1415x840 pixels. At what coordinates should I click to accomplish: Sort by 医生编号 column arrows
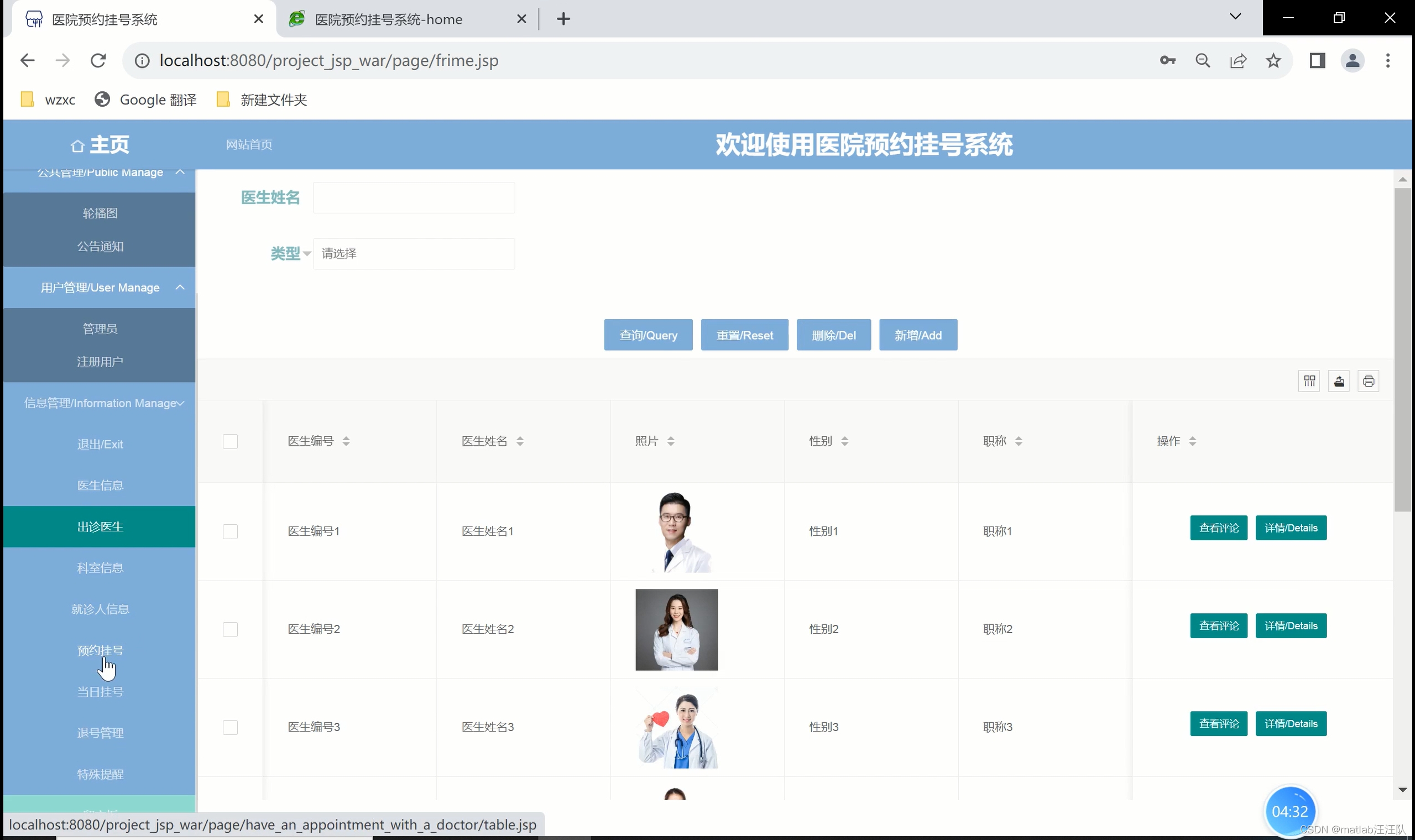coord(346,441)
